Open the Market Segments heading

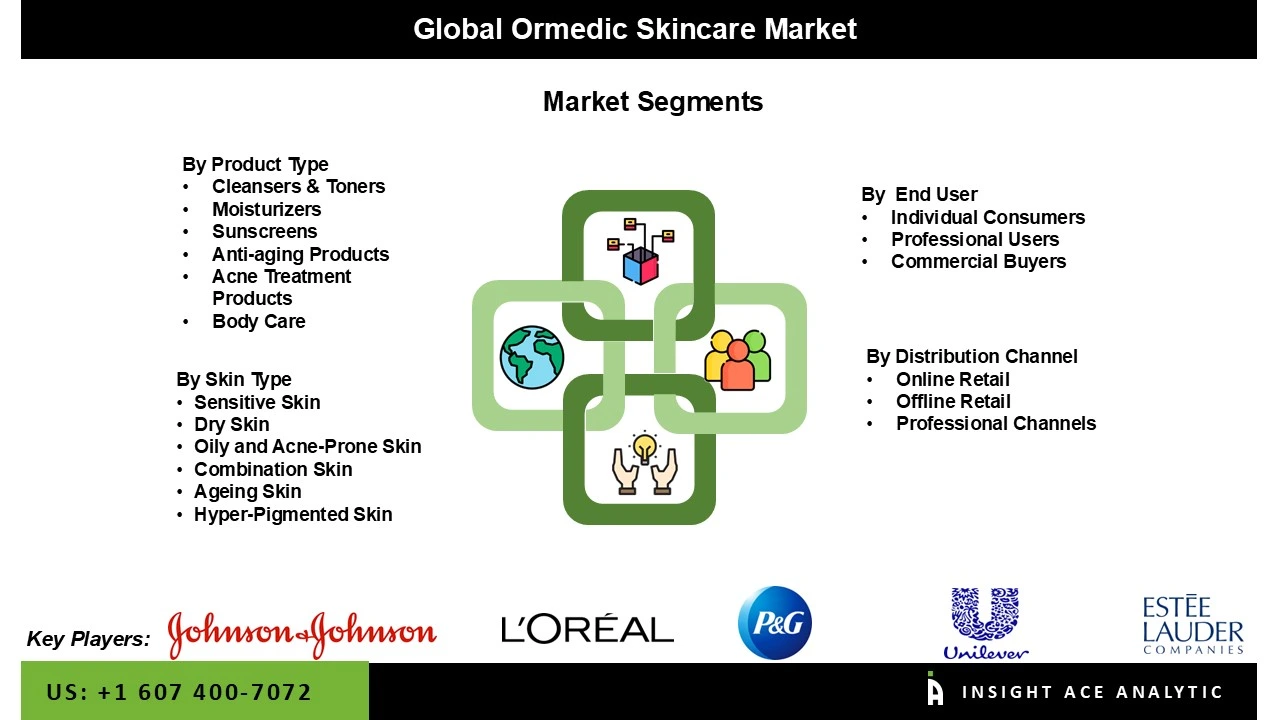(653, 101)
